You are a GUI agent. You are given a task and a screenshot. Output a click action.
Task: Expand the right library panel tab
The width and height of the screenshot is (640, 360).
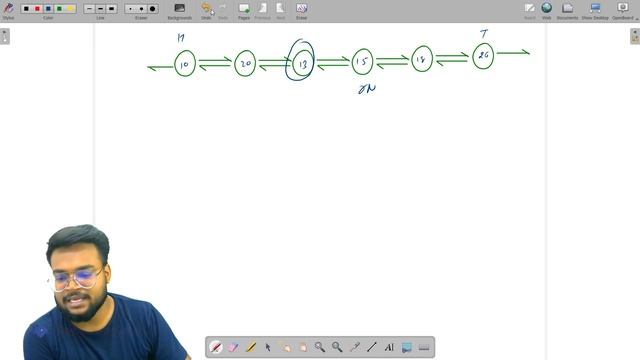coord(635,36)
